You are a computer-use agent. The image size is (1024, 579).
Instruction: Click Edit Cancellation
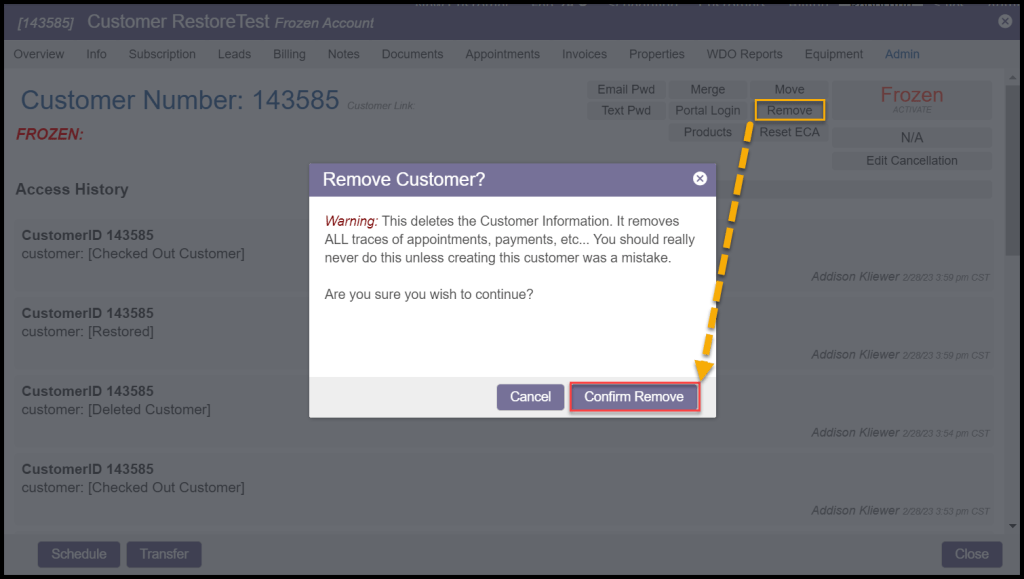(x=911, y=161)
